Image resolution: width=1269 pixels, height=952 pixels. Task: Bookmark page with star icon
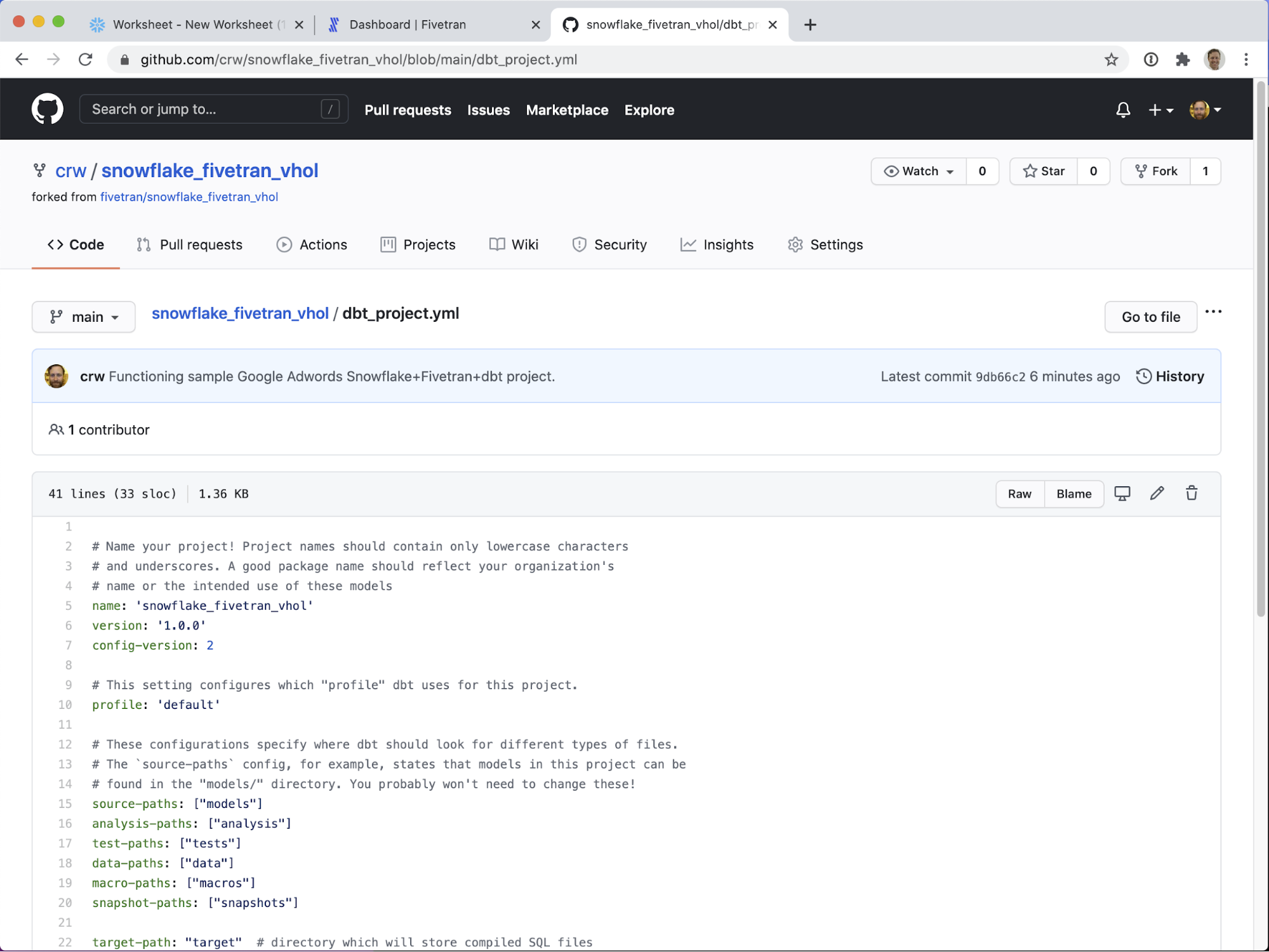tap(1111, 59)
